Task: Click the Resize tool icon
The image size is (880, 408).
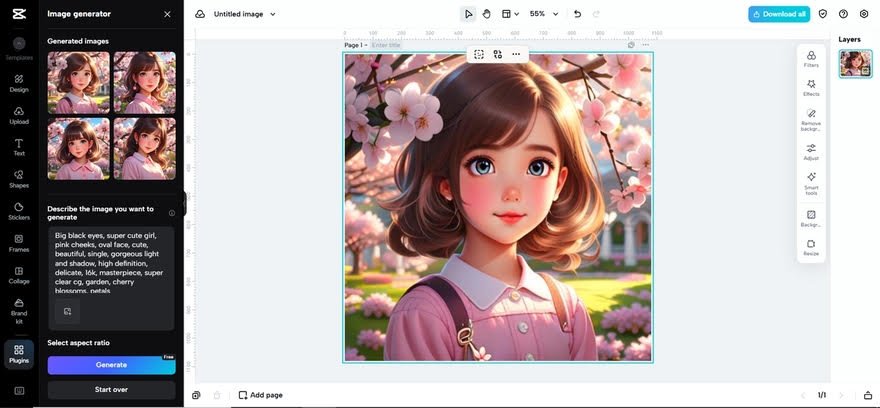Action: pyautogui.click(x=811, y=246)
